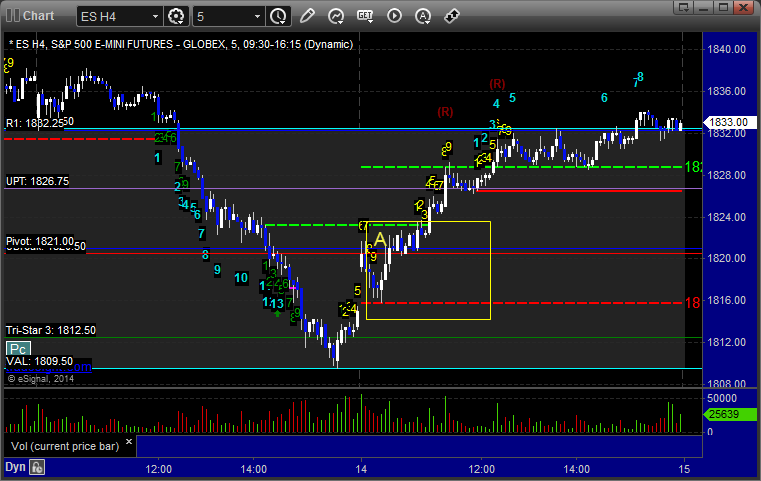The image size is (761, 481).
Task: Open the GET studies menu
Action: (x=365, y=16)
